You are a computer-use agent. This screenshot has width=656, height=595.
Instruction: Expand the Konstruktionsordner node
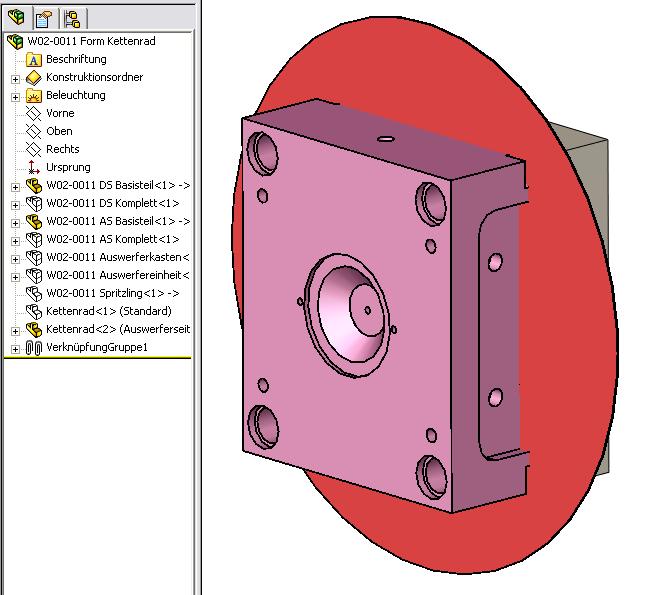pyautogui.click(x=15, y=79)
